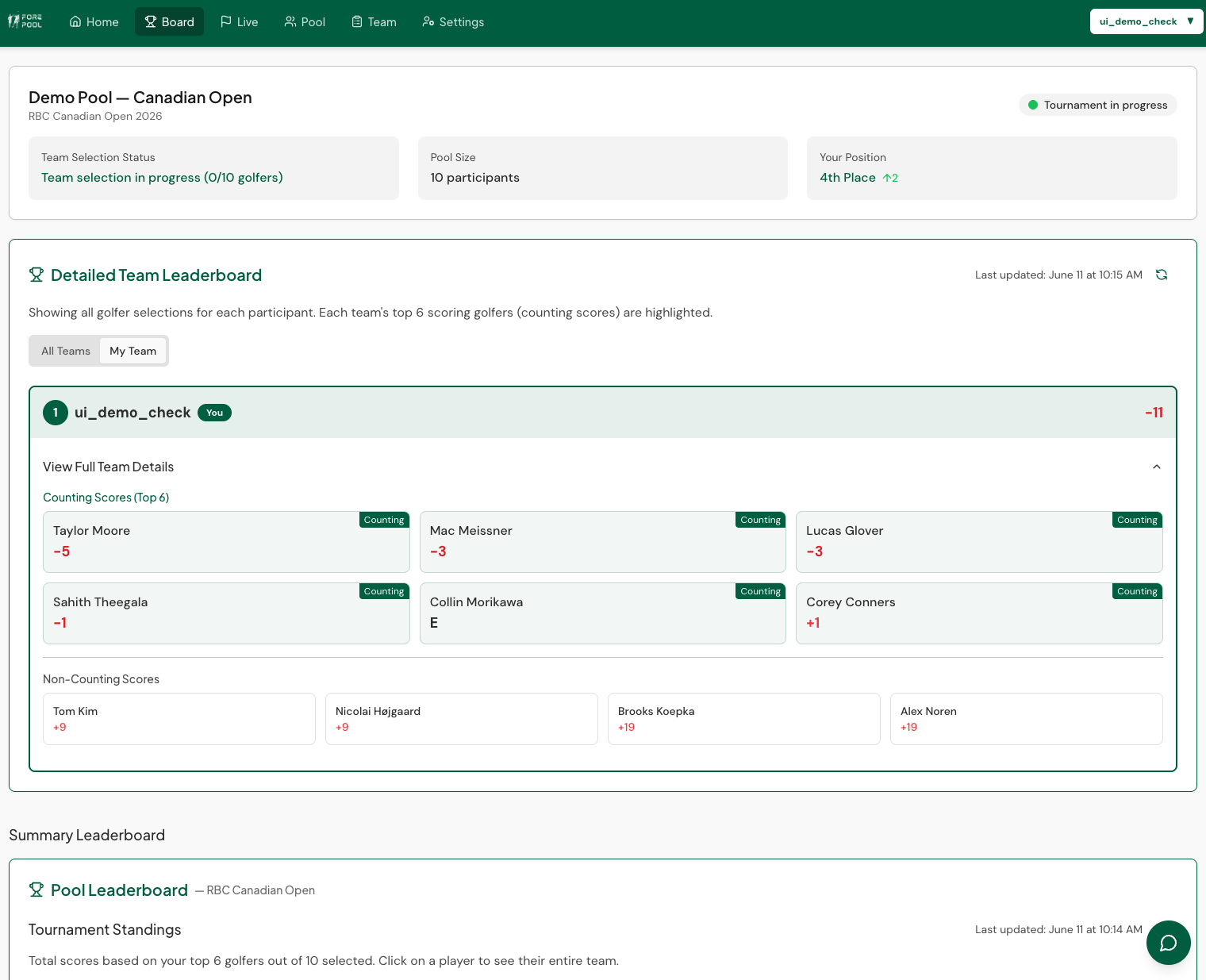
Task: Open the Team page
Action: [x=374, y=21]
